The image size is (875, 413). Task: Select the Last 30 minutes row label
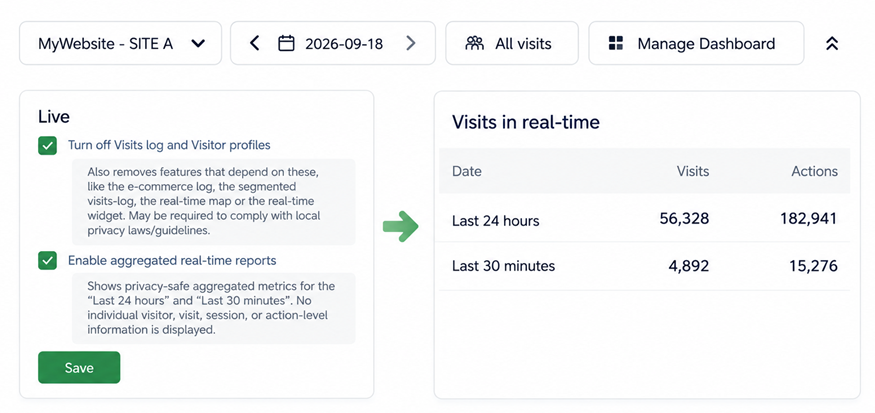503,266
